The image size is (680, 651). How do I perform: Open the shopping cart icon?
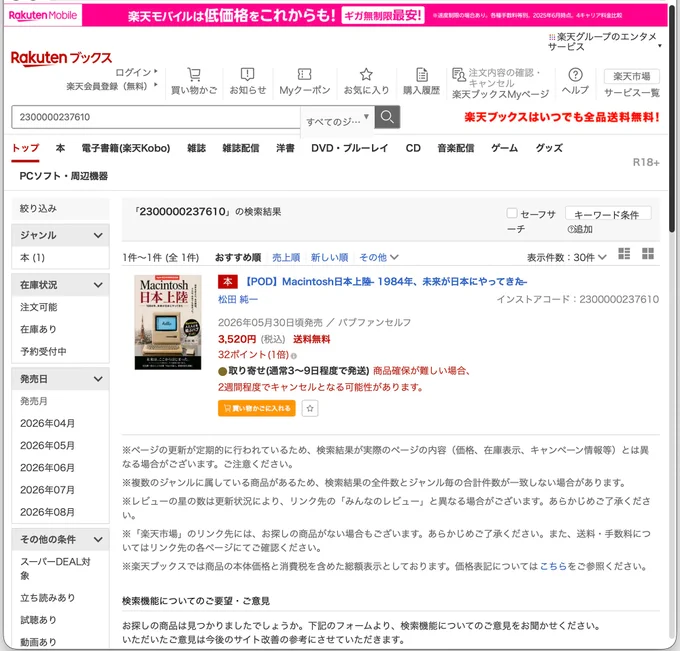click(x=194, y=75)
